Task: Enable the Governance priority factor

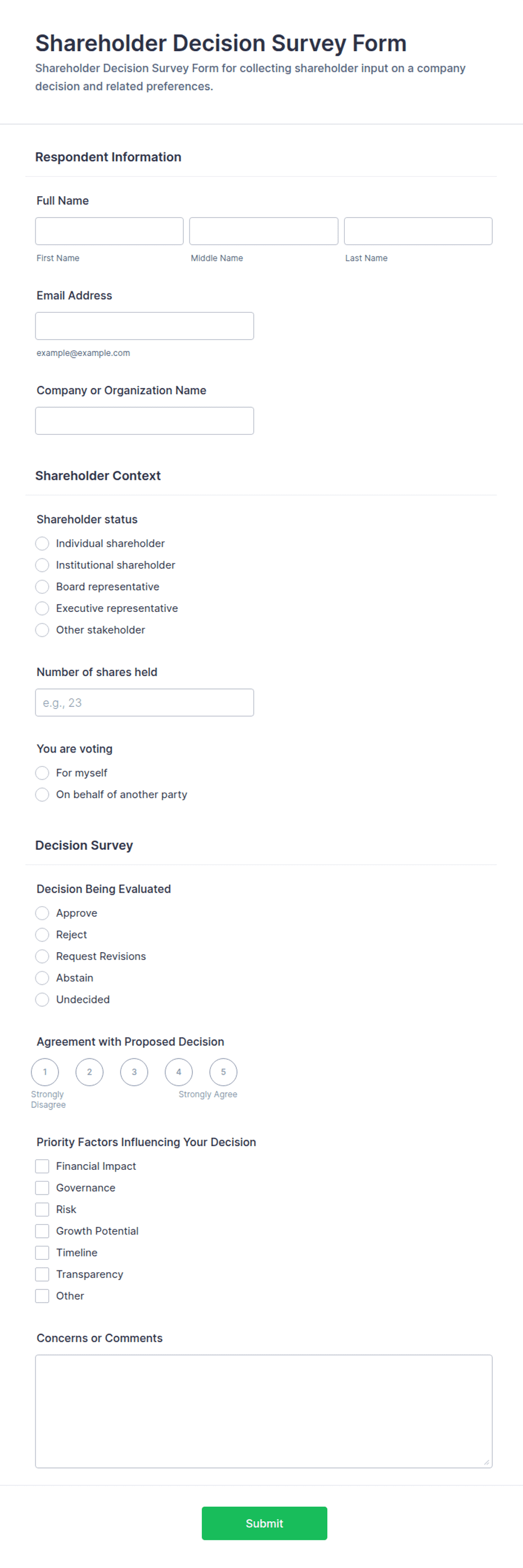Action: click(x=42, y=1188)
